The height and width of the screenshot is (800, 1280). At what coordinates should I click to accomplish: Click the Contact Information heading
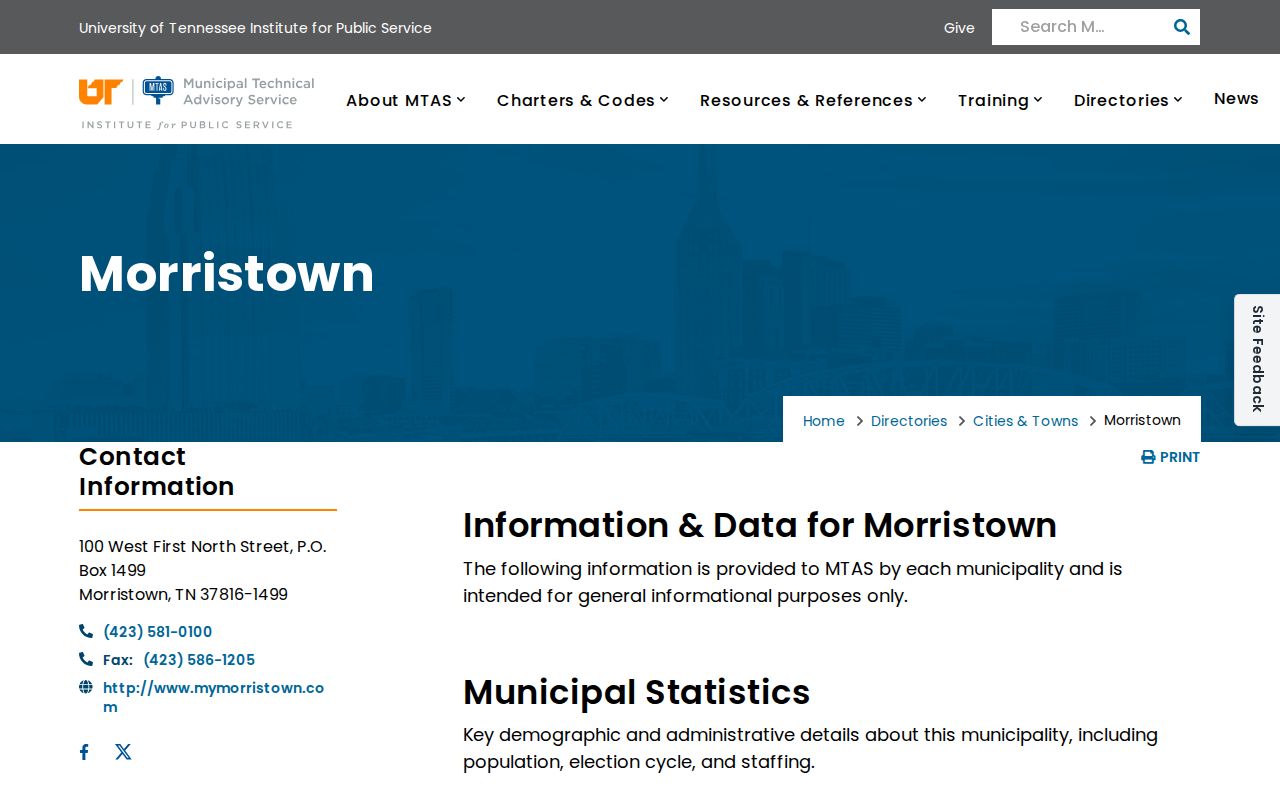(x=157, y=471)
